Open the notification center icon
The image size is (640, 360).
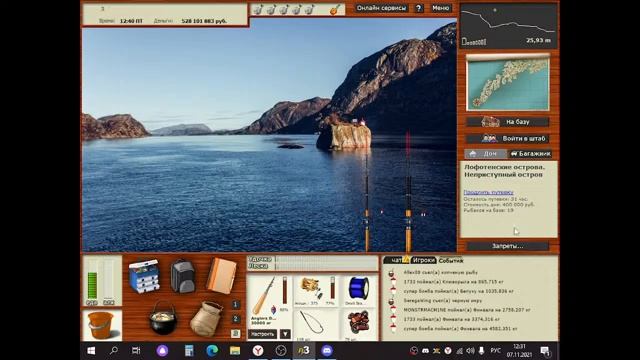click(545, 351)
